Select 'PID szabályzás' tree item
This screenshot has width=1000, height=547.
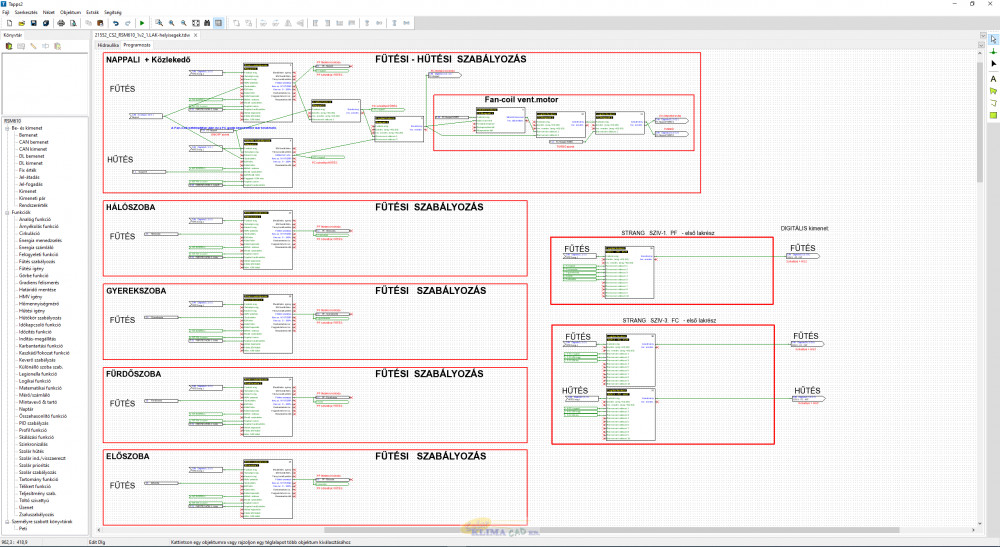(x=33, y=423)
